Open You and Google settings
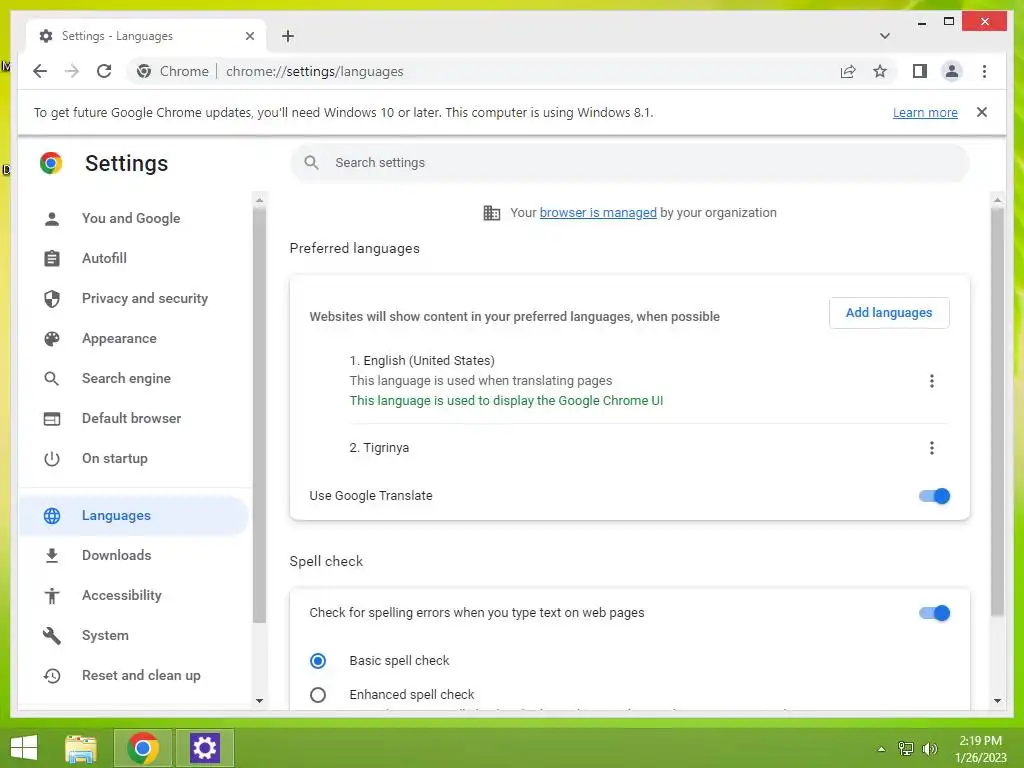1024x768 pixels. click(133, 218)
